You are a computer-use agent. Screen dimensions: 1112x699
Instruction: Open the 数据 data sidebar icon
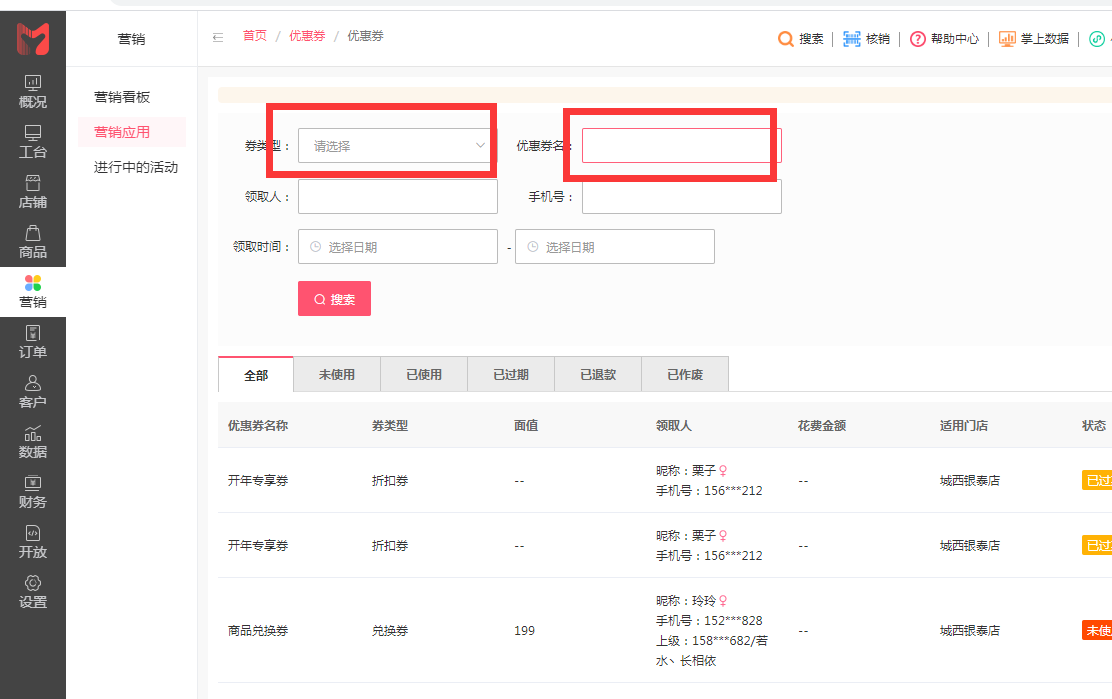point(33,442)
